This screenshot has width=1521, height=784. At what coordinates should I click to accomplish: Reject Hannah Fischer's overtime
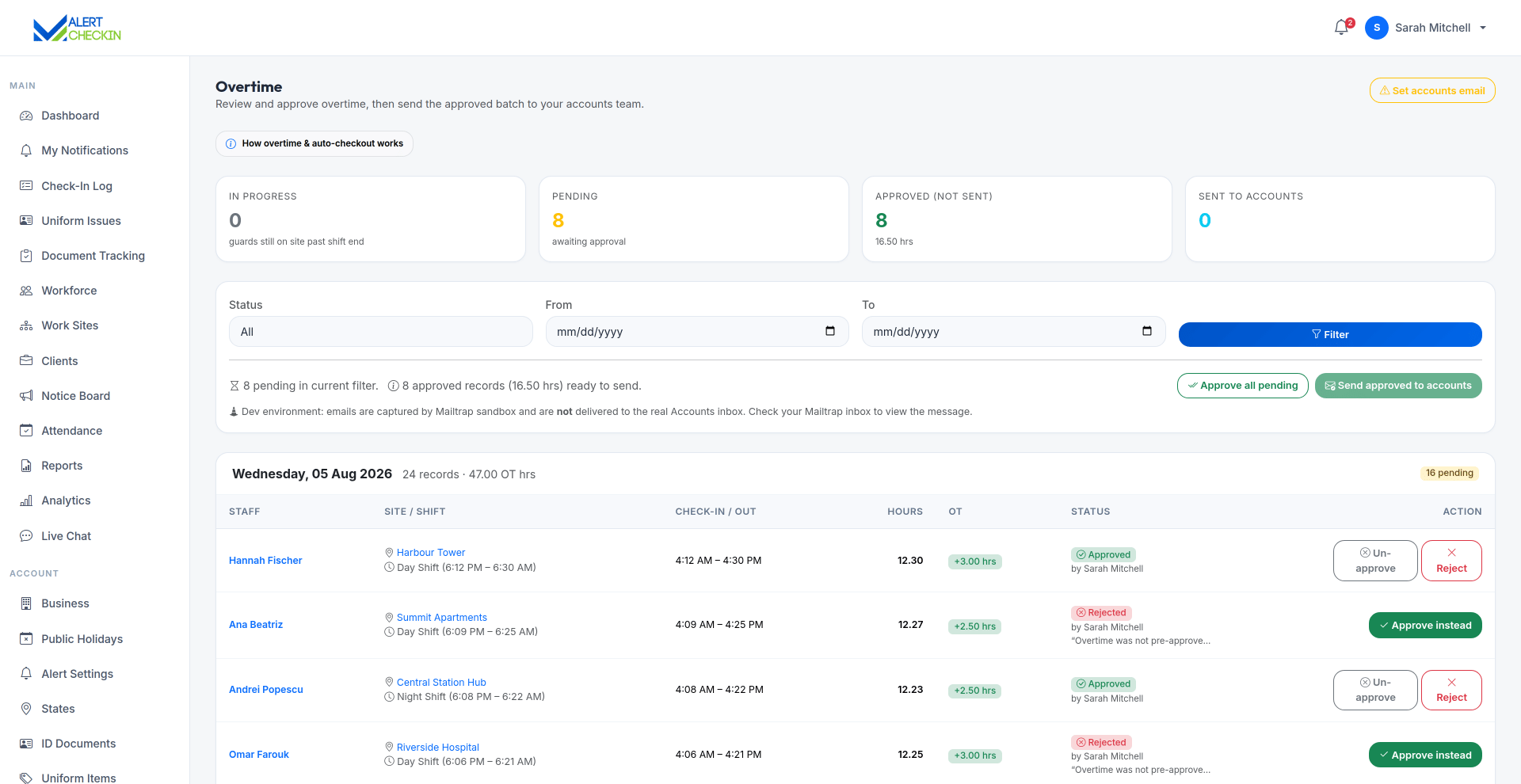(x=1451, y=561)
